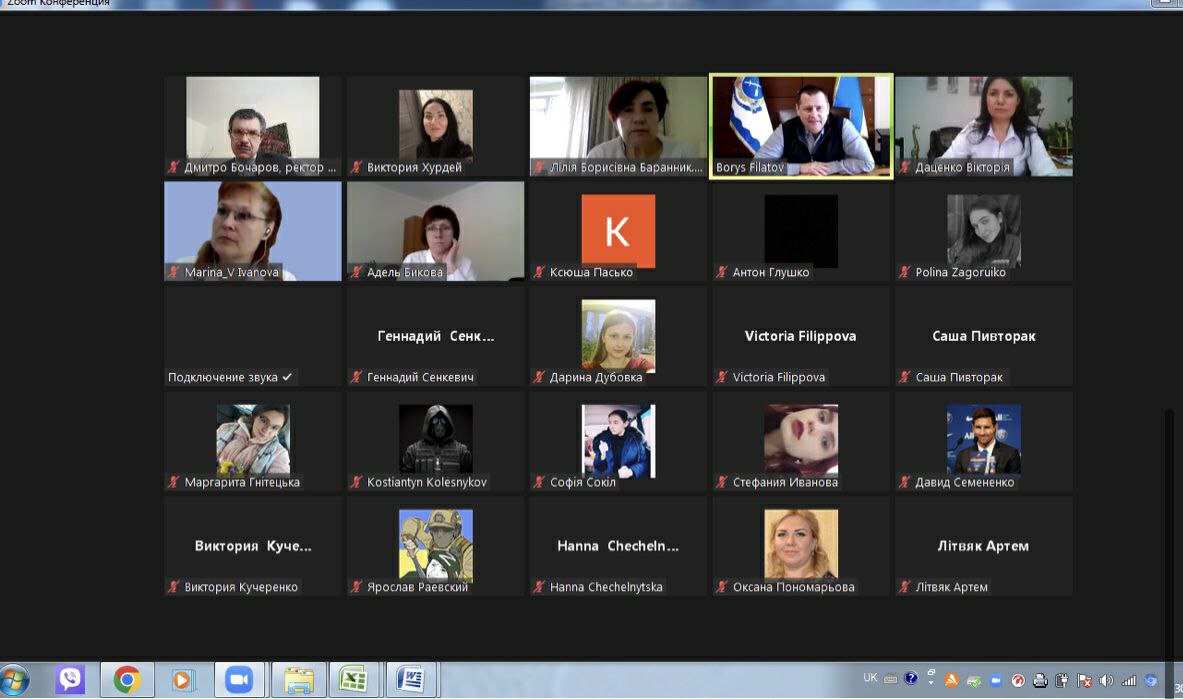
Task: Click the red round tray icon
Action: [1018, 681]
